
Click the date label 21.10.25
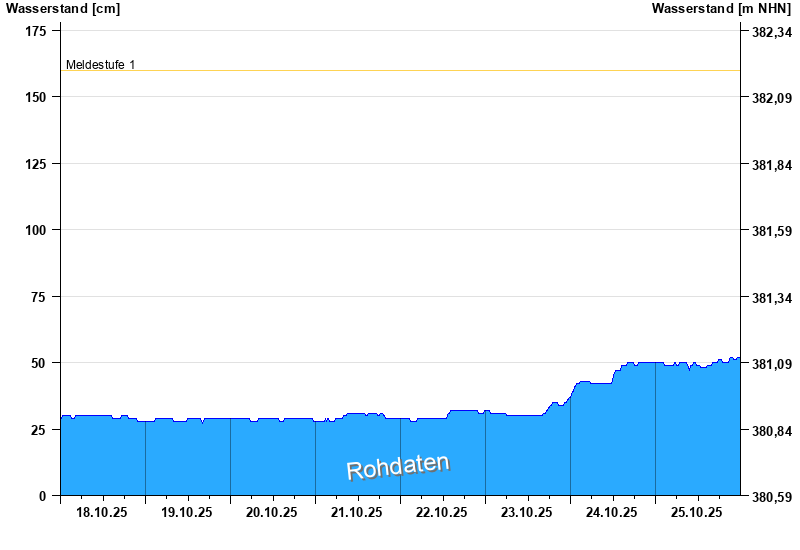point(357,513)
